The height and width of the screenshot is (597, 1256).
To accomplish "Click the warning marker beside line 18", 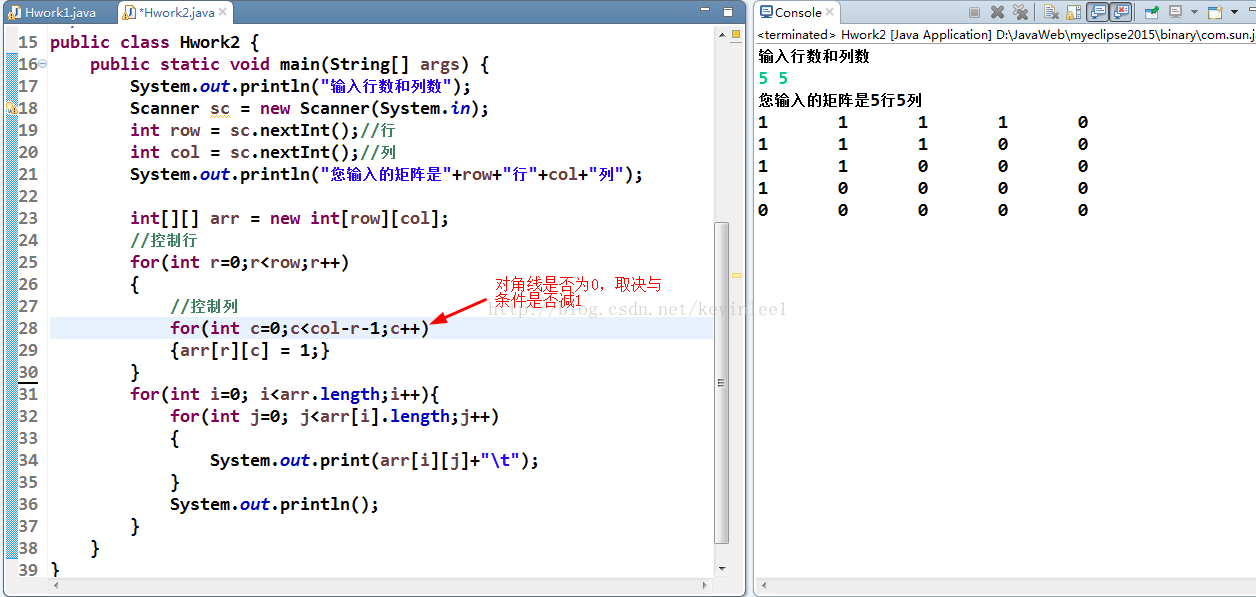I will pyautogui.click(x=11, y=108).
